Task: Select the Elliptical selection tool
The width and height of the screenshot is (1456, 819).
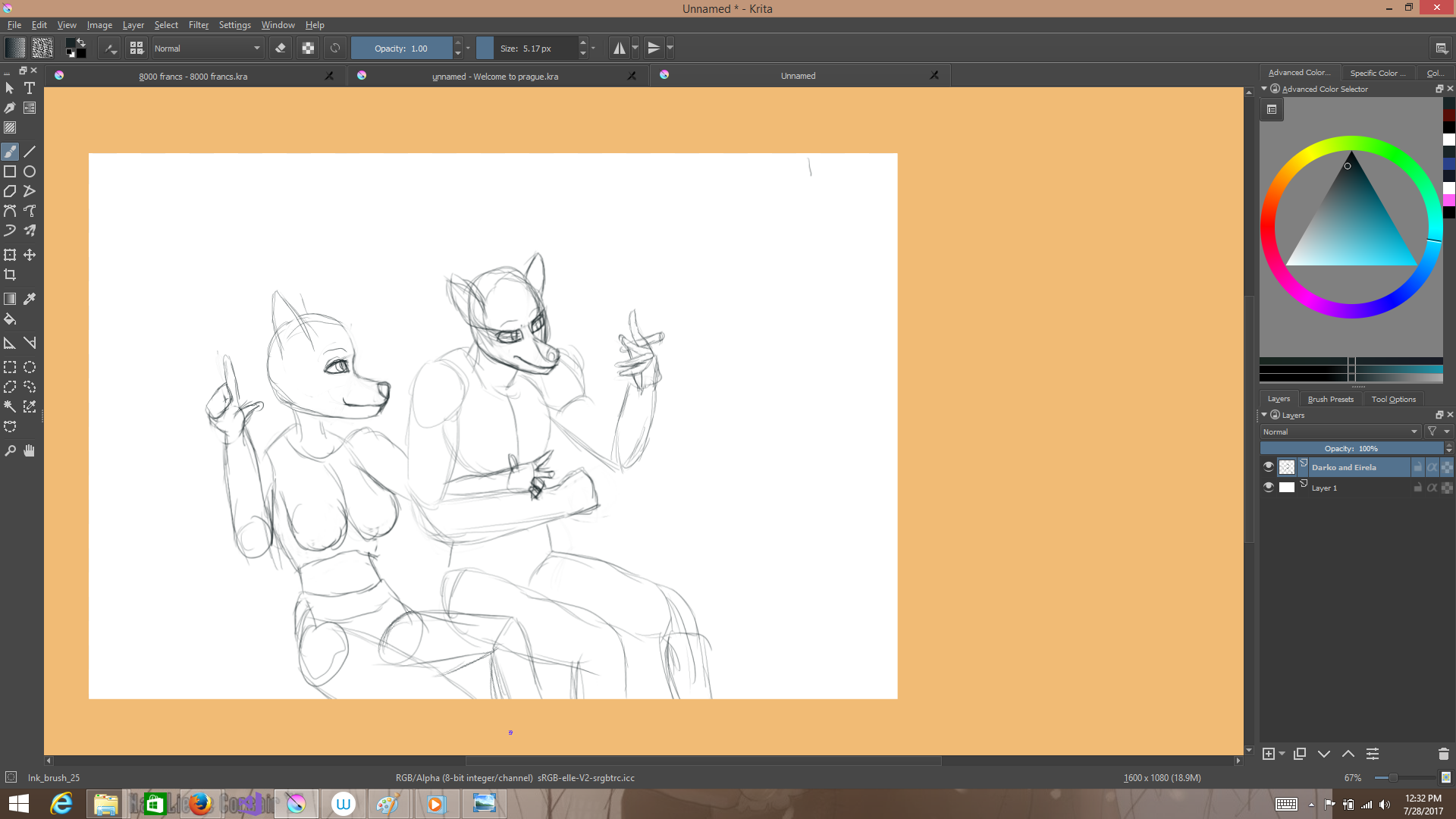Action: tap(30, 367)
